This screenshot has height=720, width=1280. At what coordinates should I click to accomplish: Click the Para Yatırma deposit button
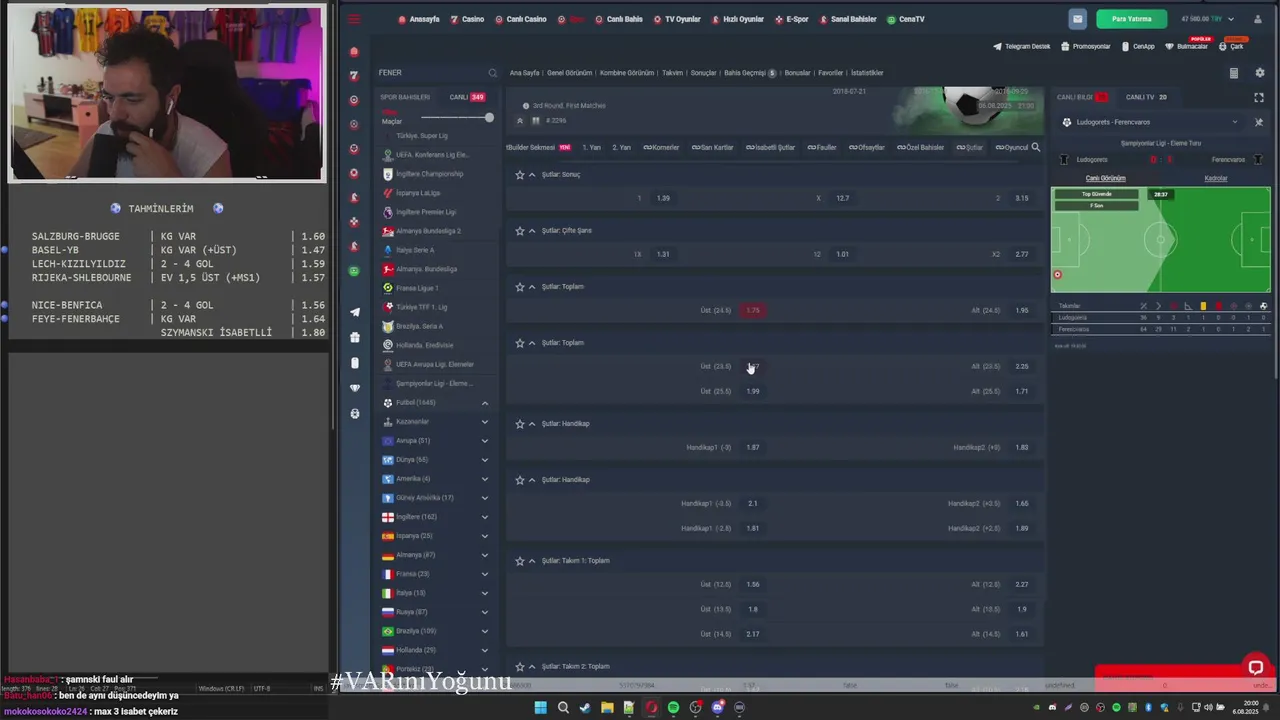(1131, 19)
